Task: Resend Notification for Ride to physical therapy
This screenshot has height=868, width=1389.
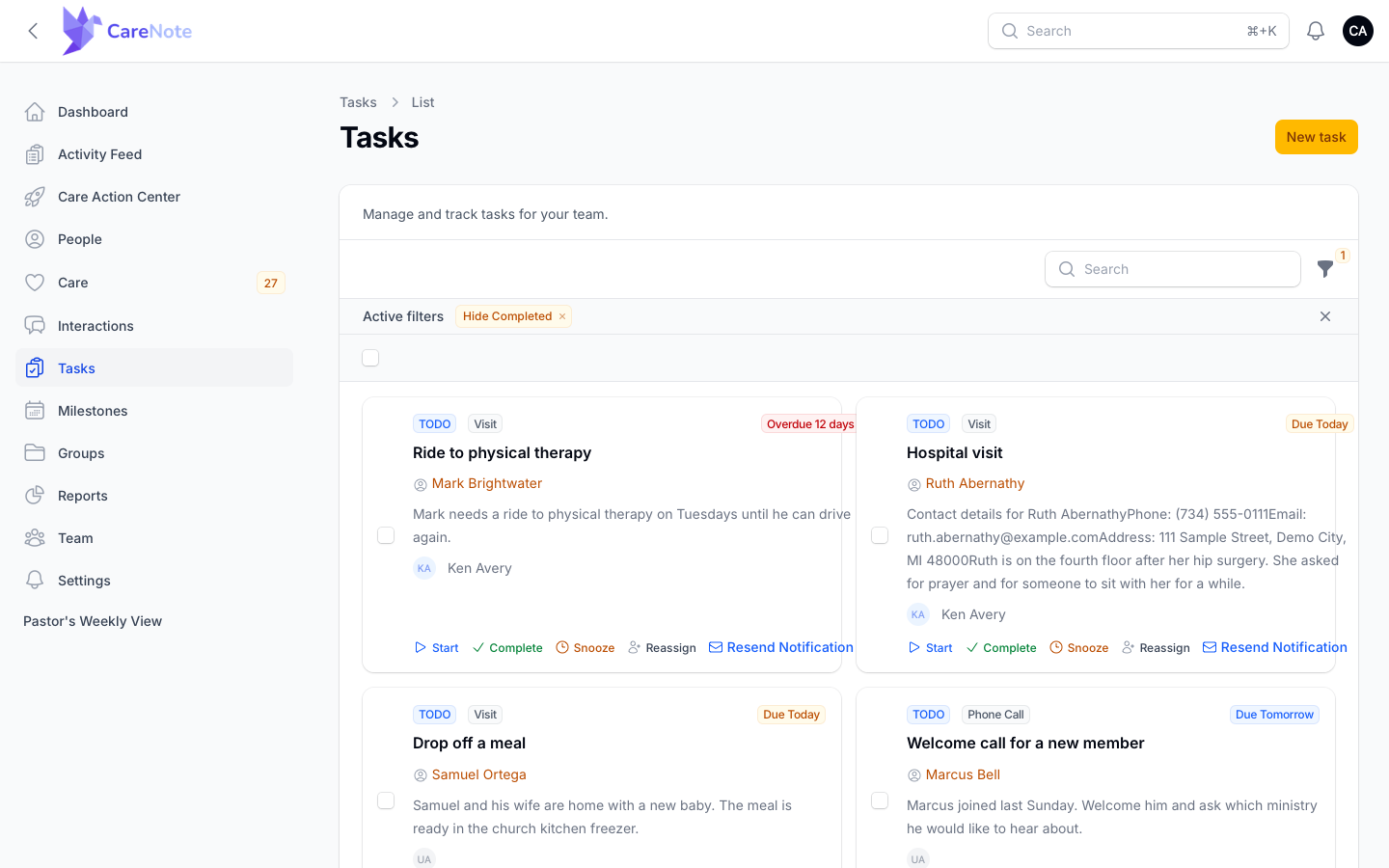Action: point(781,647)
